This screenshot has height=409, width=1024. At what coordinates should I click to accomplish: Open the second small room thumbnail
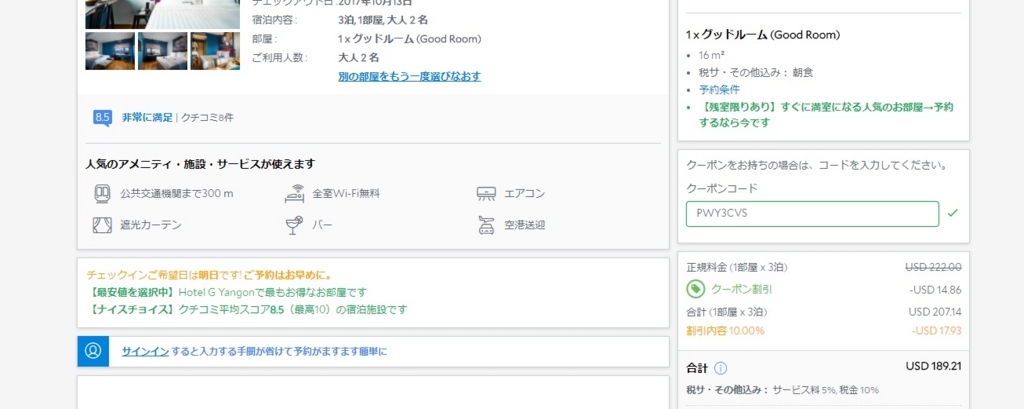[x=163, y=51]
